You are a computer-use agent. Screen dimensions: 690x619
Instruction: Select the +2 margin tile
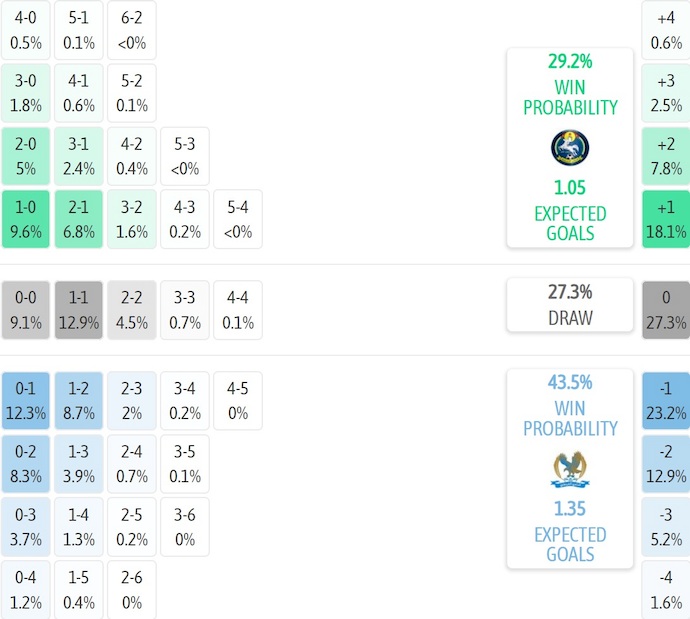pyautogui.click(x=665, y=156)
